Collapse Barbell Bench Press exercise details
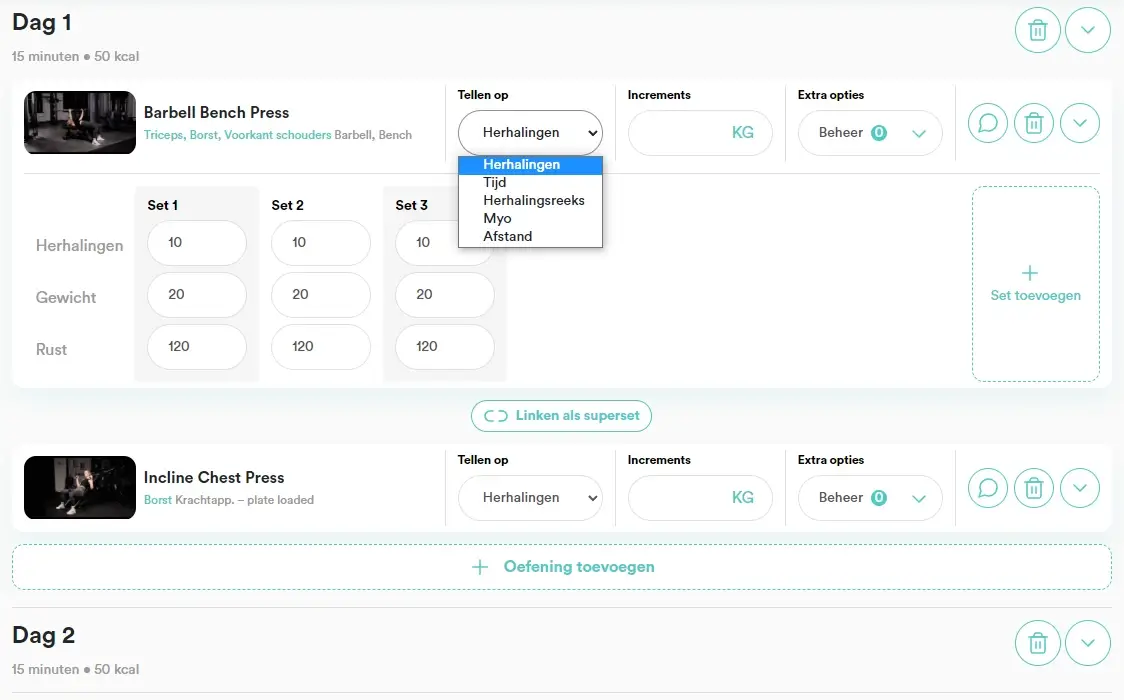1124x700 pixels. tap(1080, 124)
